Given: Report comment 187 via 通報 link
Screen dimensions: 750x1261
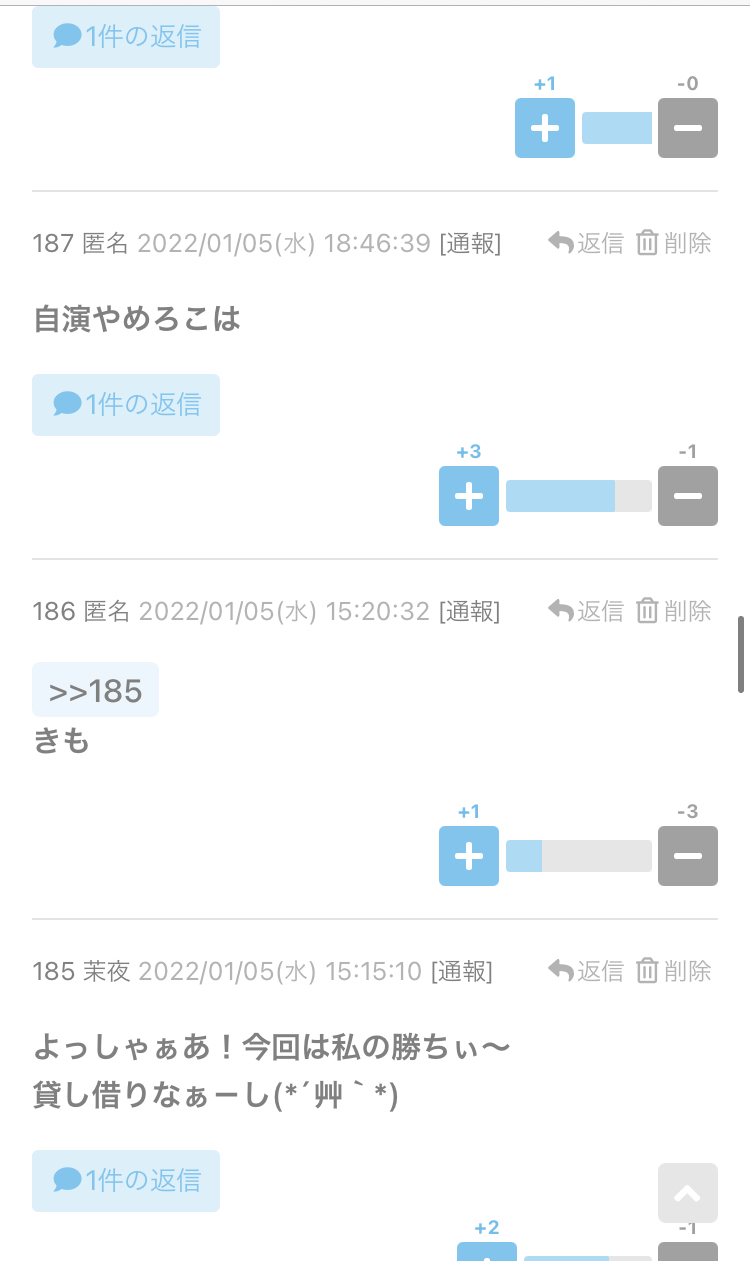Looking at the screenshot, I should pos(470,243).
